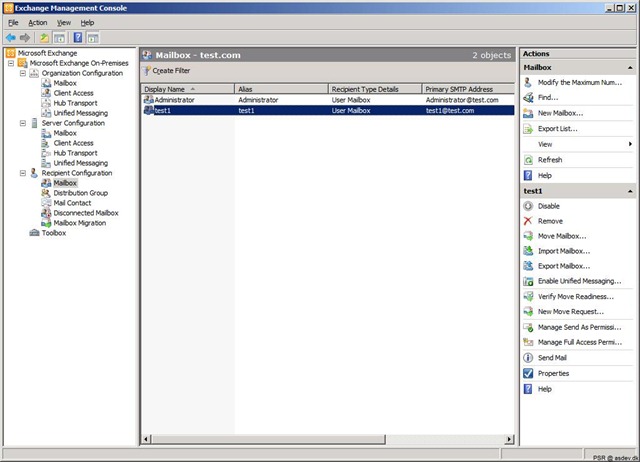Viewport: 640px width, 462px height.
Task: Select the test1 mailbox row
Action: pyautogui.click(x=328, y=111)
